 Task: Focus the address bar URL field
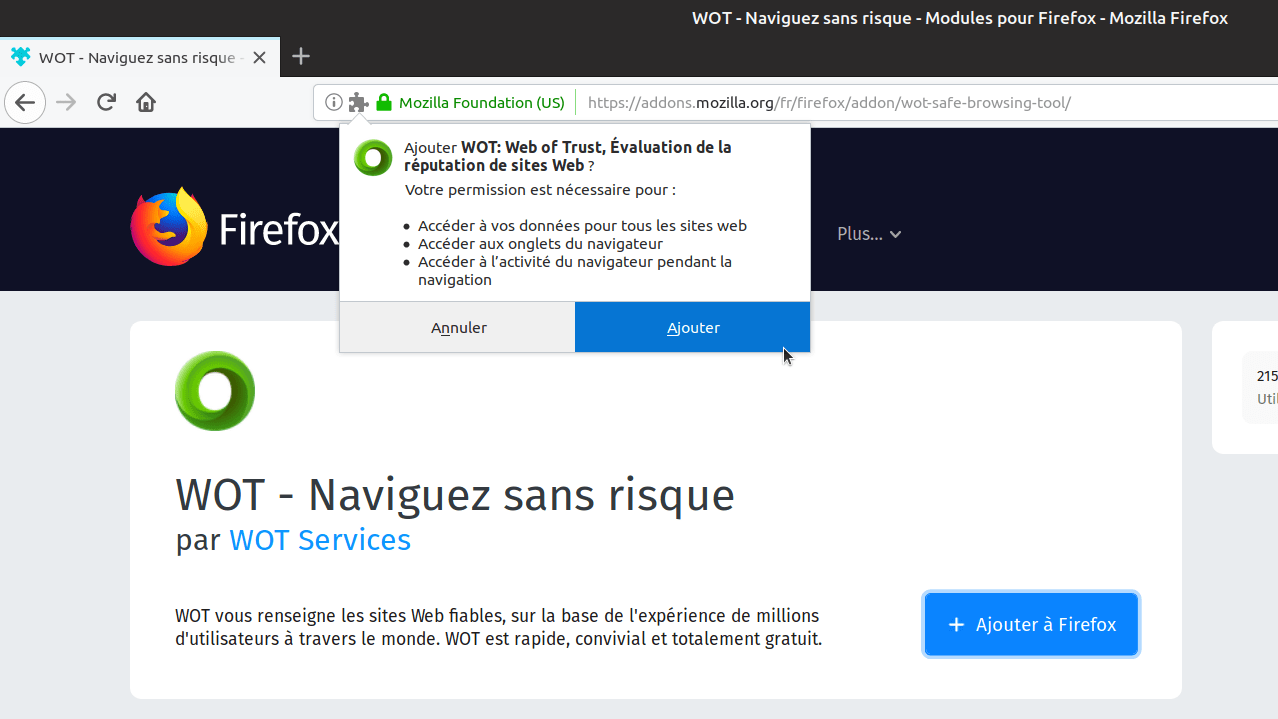pyautogui.click(x=829, y=102)
